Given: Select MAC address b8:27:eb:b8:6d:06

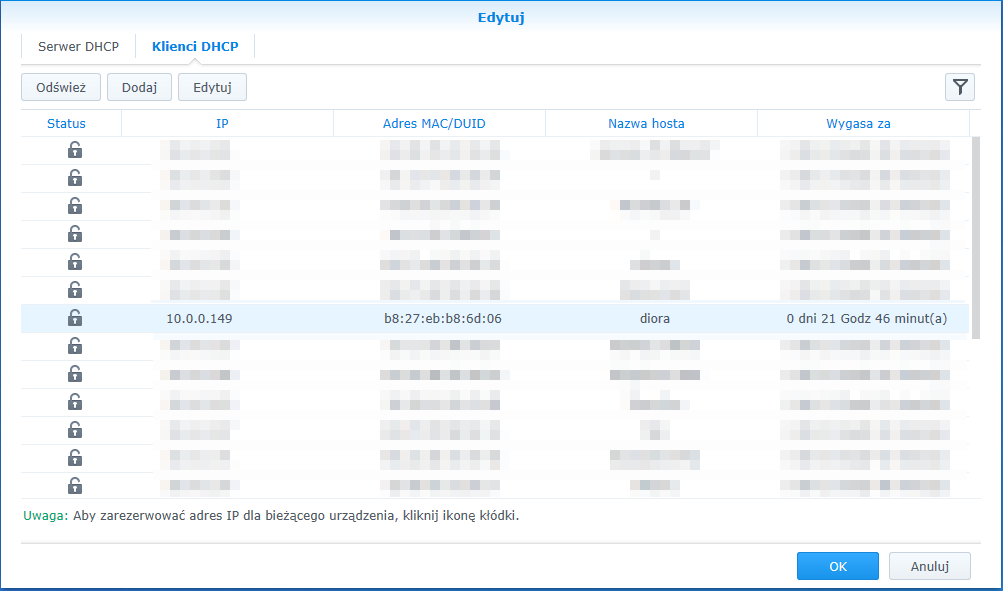Looking at the screenshot, I should coord(443,319).
